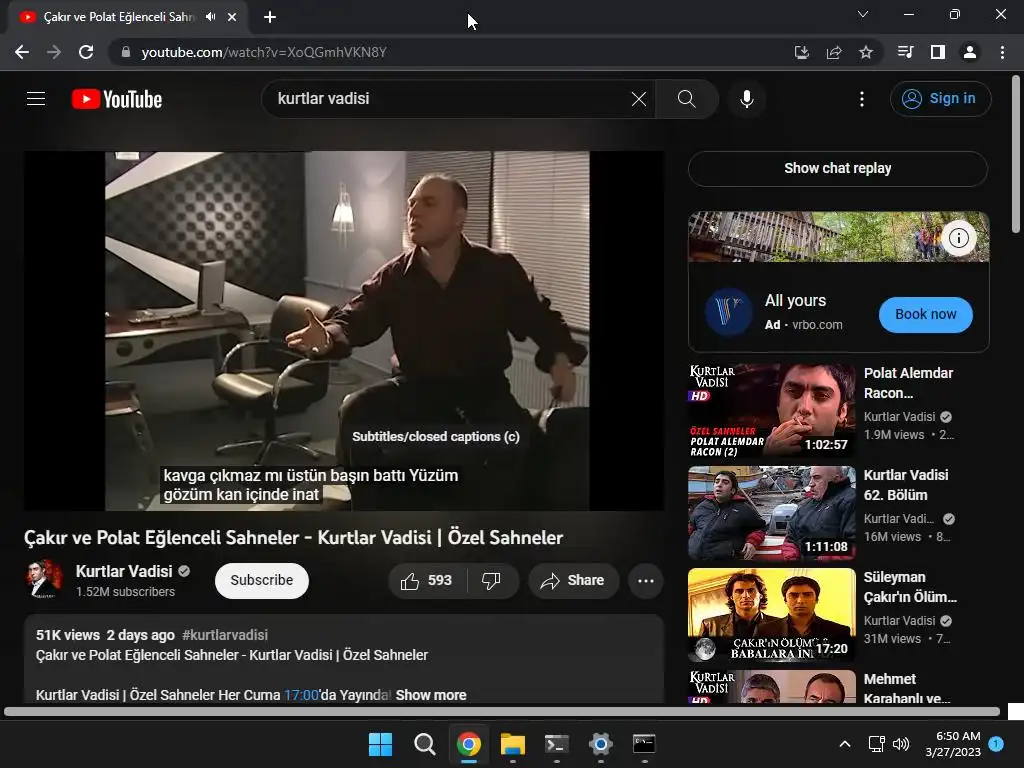The image size is (1024, 768).
Task: Expand description with Show more
Action: coord(431,695)
